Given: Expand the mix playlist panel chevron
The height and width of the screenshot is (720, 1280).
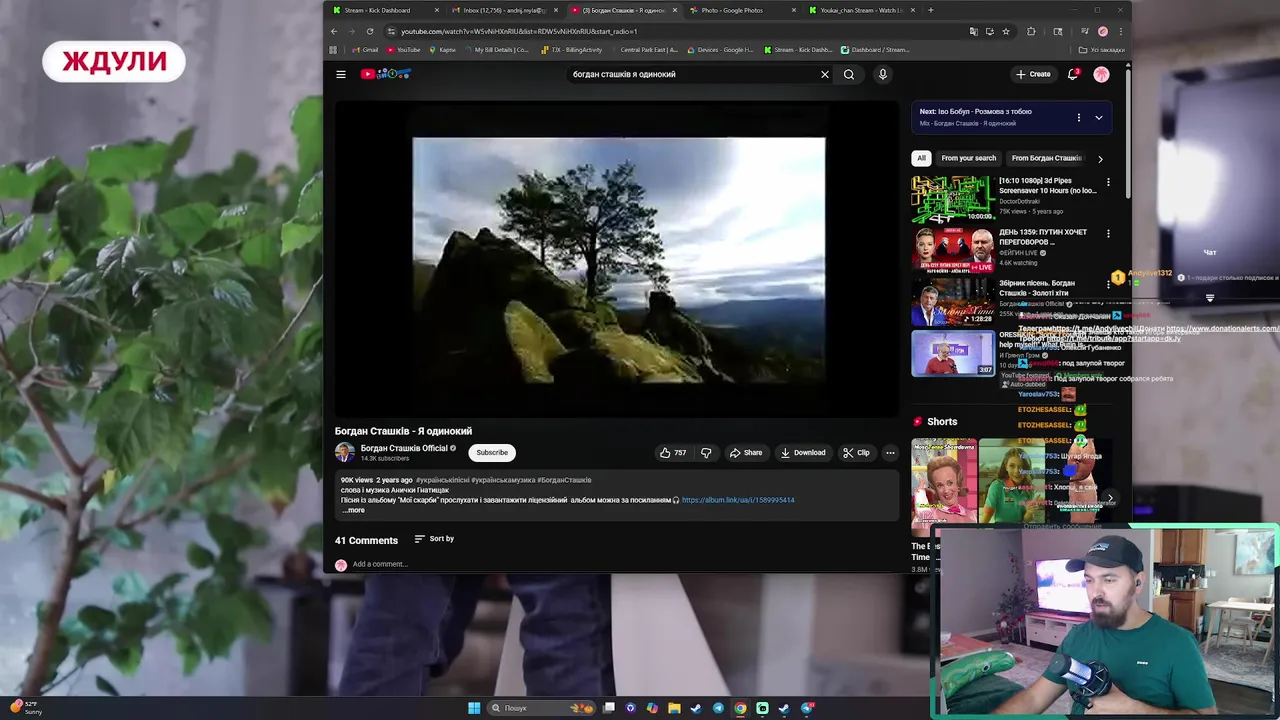Looking at the screenshot, I should tap(1098, 117).
